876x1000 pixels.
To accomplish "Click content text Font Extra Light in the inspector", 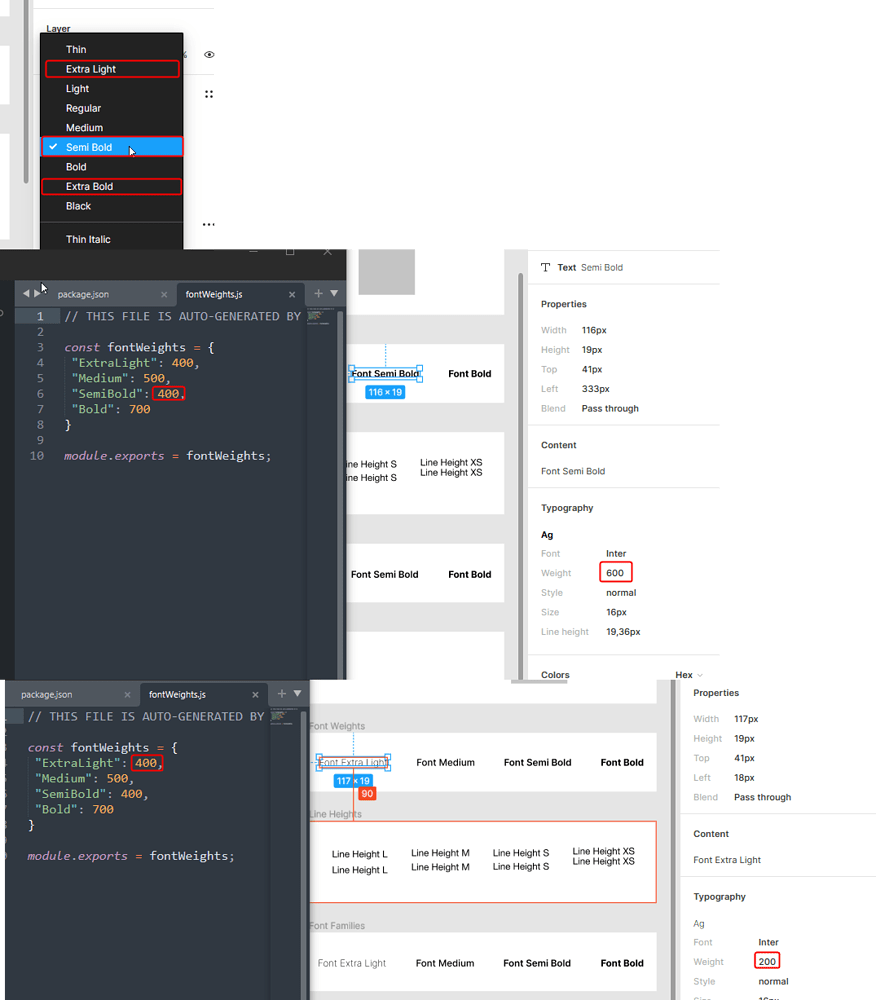I will coord(727,860).
